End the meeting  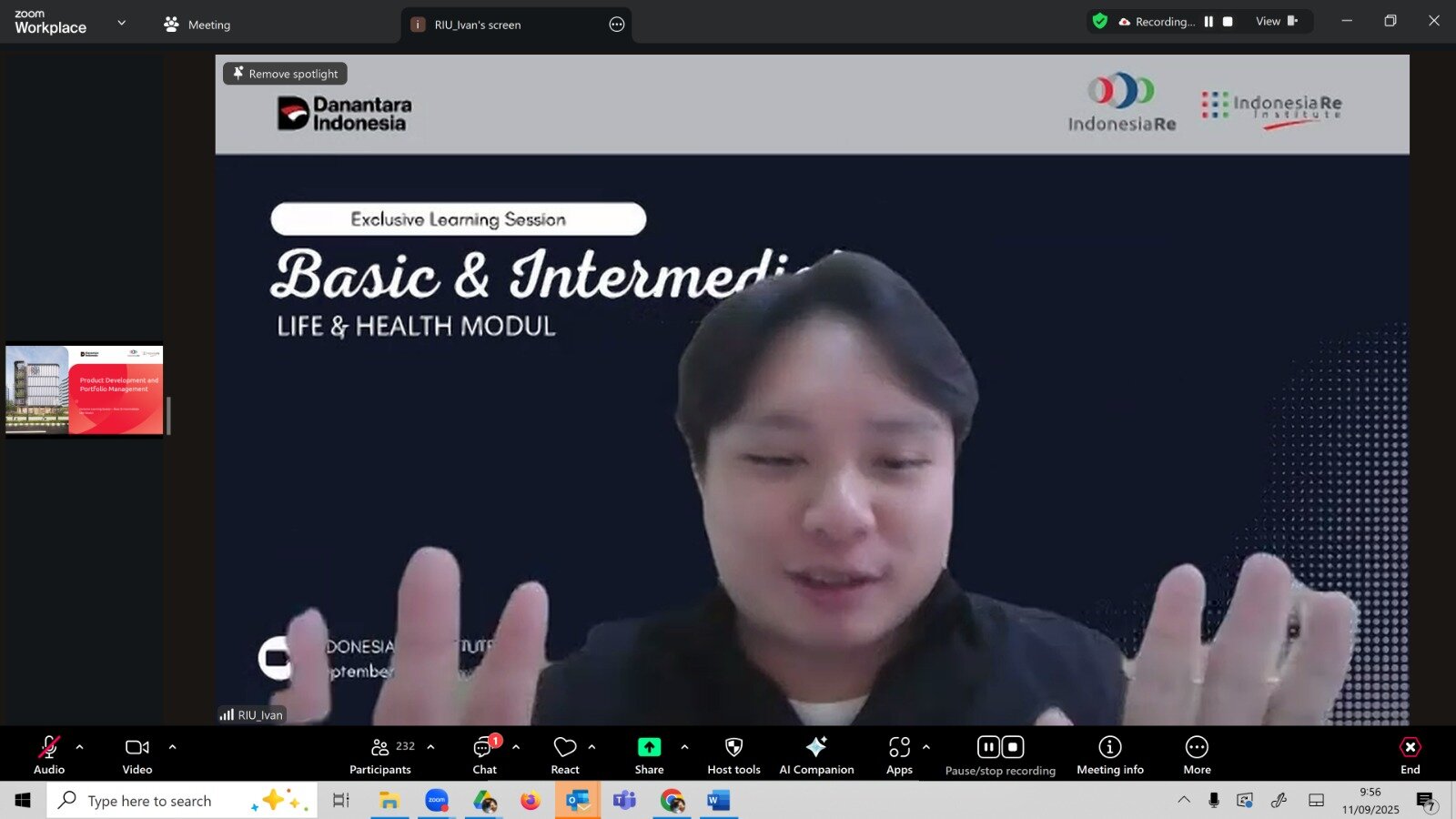pyautogui.click(x=1410, y=755)
